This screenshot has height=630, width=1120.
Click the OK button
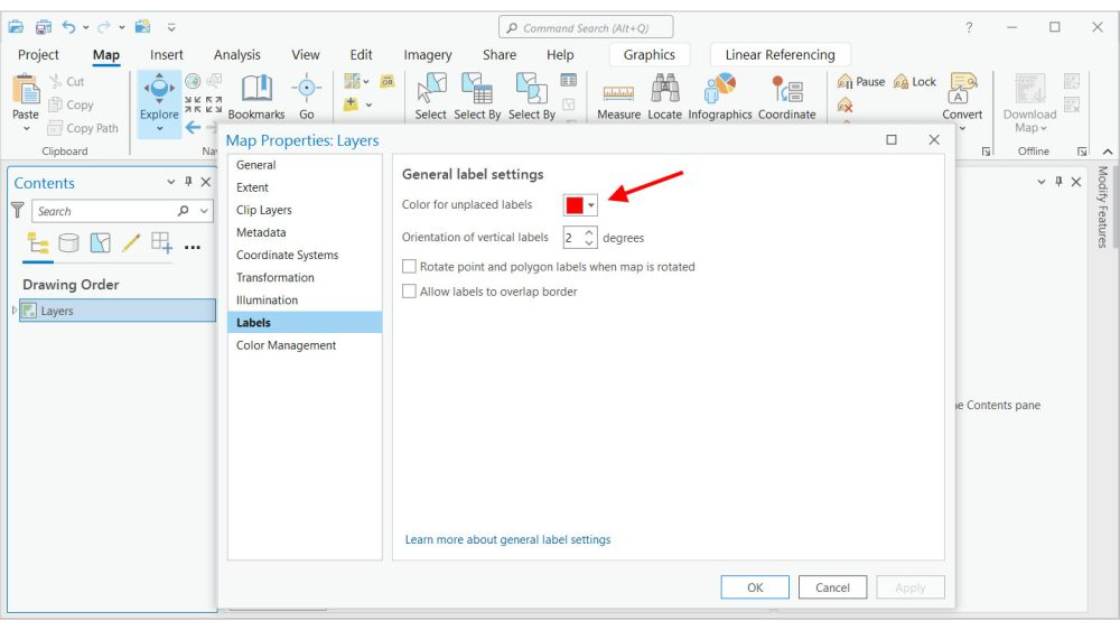click(x=755, y=587)
